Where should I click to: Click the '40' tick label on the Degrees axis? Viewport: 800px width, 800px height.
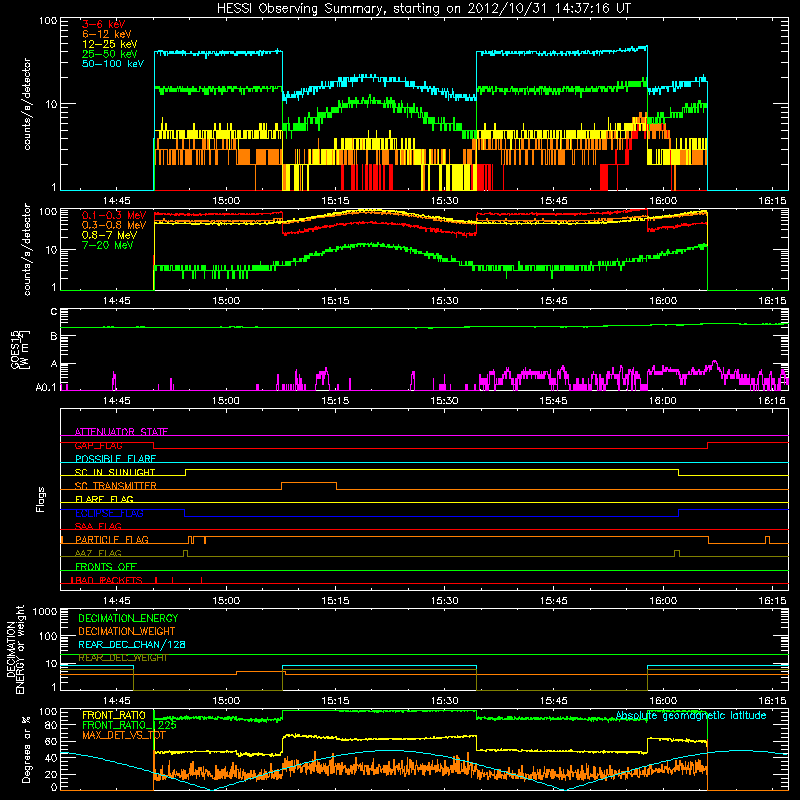[51, 758]
